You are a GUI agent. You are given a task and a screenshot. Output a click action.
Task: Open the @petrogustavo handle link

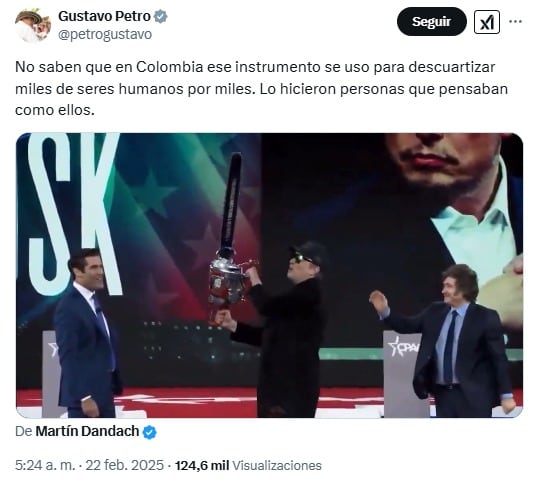point(105,35)
